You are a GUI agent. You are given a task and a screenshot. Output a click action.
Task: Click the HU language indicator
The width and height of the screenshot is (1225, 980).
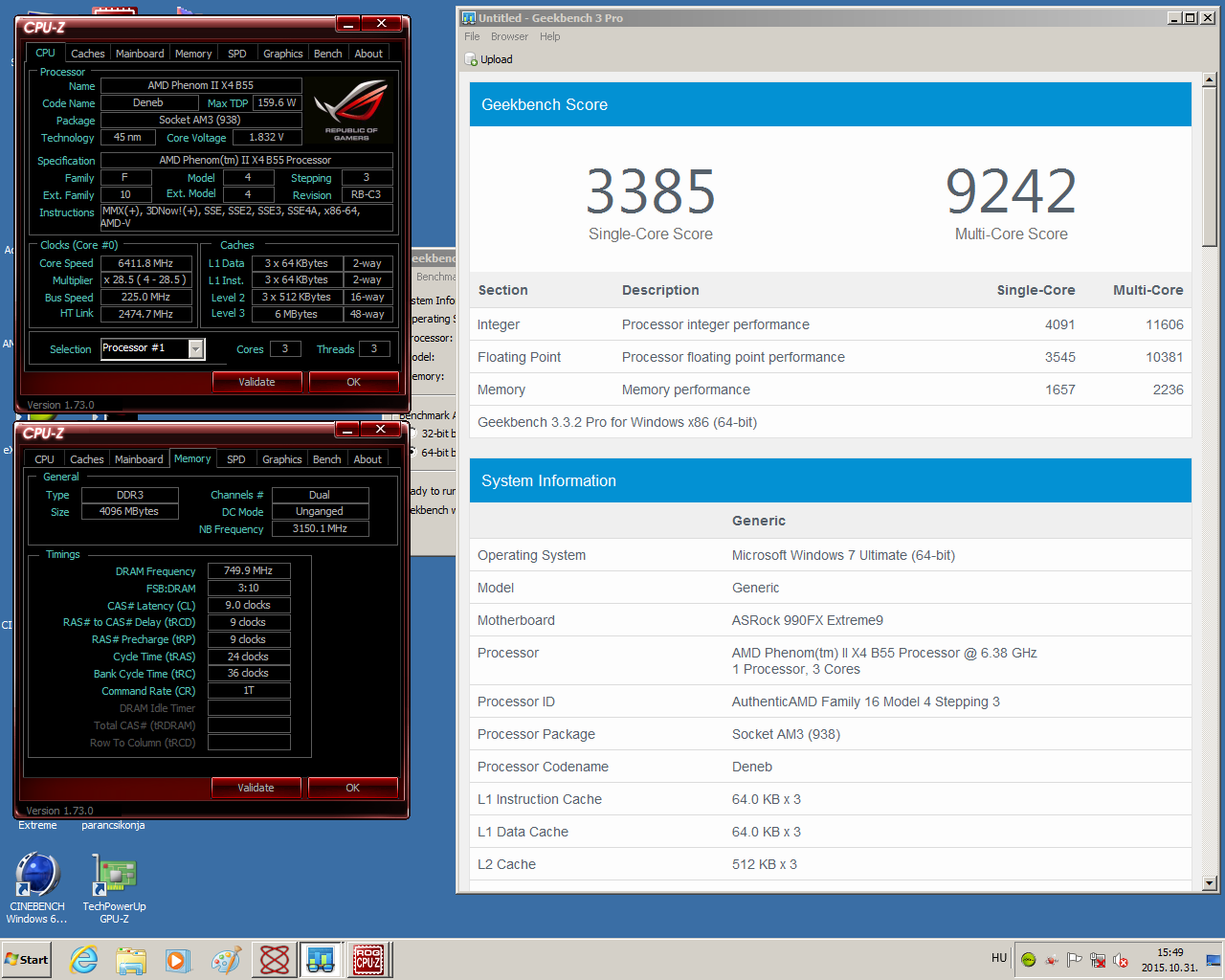click(x=999, y=958)
